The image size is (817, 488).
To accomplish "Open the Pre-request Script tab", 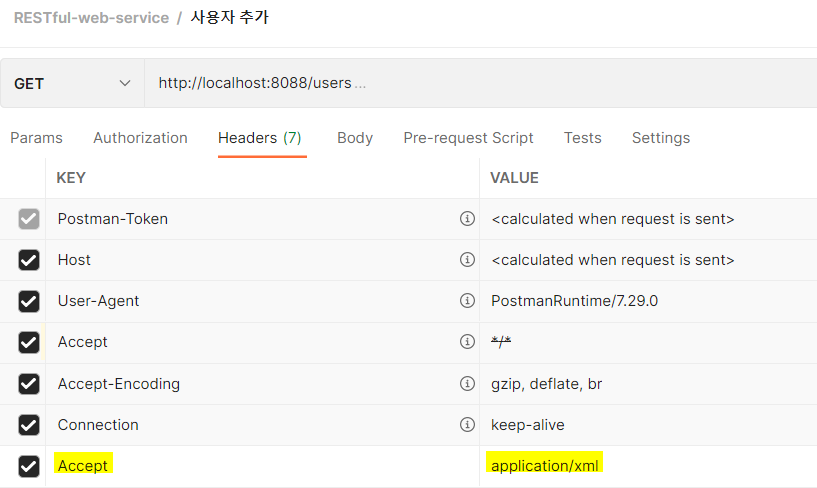I will pyautogui.click(x=468, y=138).
